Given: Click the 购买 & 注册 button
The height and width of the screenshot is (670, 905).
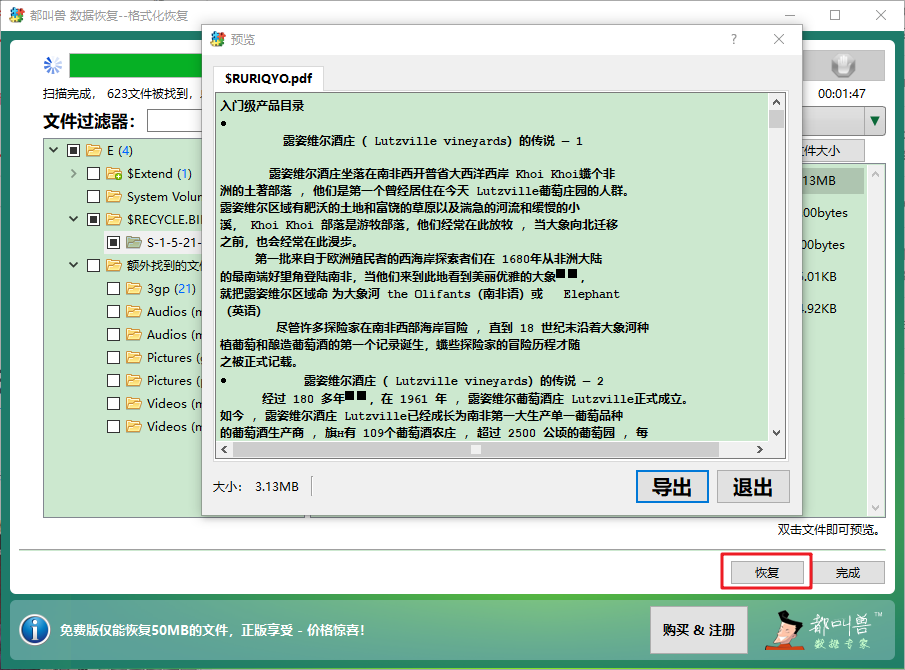Looking at the screenshot, I should 699,630.
